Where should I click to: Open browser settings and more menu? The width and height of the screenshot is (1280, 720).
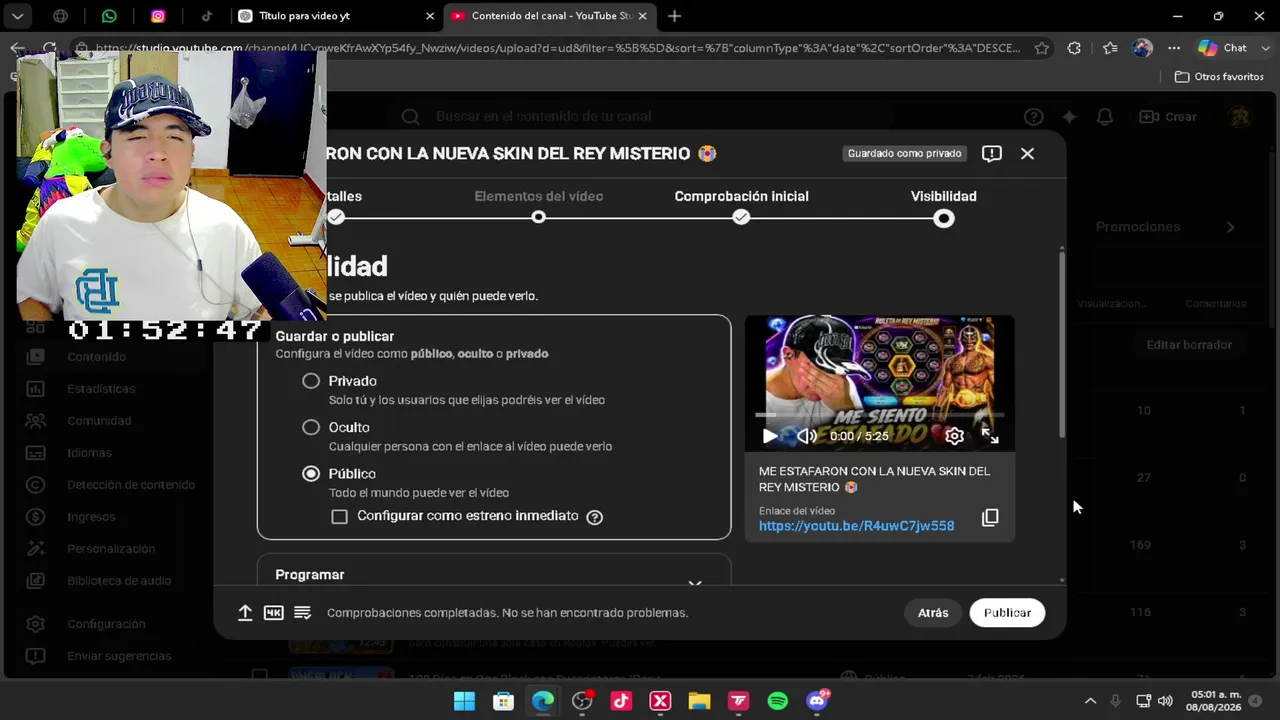click(x=1174, y=48)
